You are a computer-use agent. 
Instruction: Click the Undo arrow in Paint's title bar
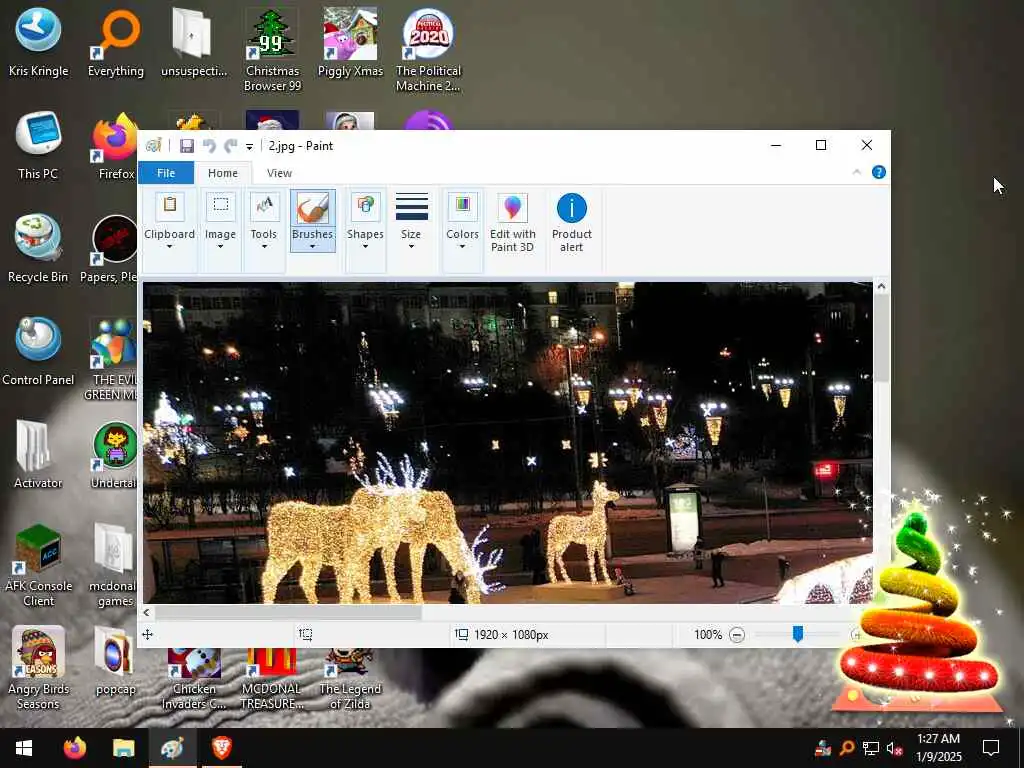coord(209,146)
